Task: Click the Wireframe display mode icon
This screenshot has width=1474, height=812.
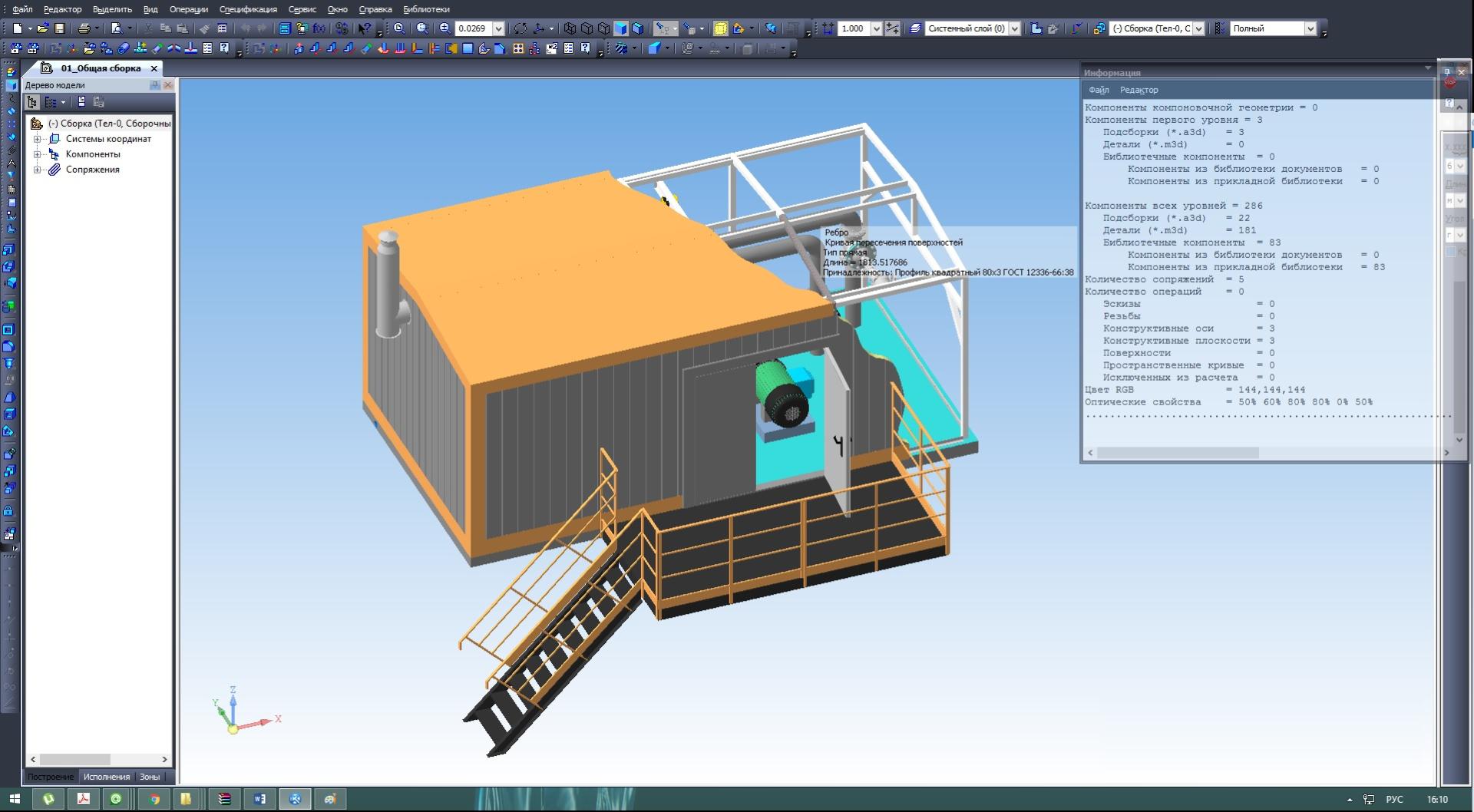Action: point(570,28)
